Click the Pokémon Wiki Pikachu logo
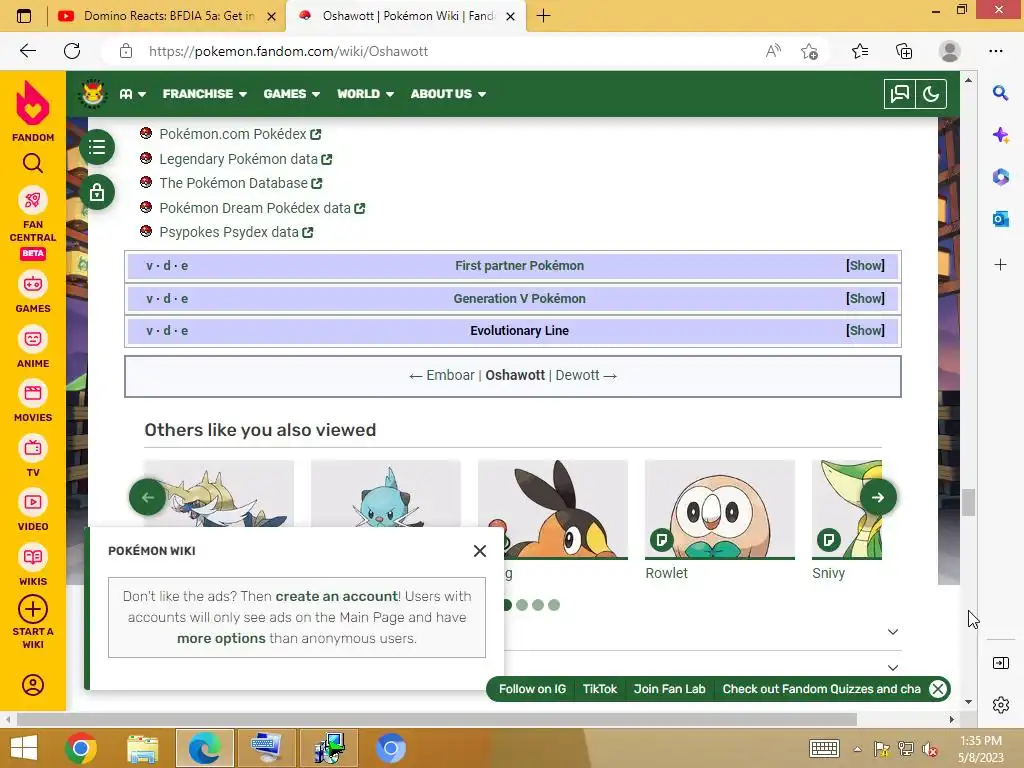 click(x=93, y=93)
